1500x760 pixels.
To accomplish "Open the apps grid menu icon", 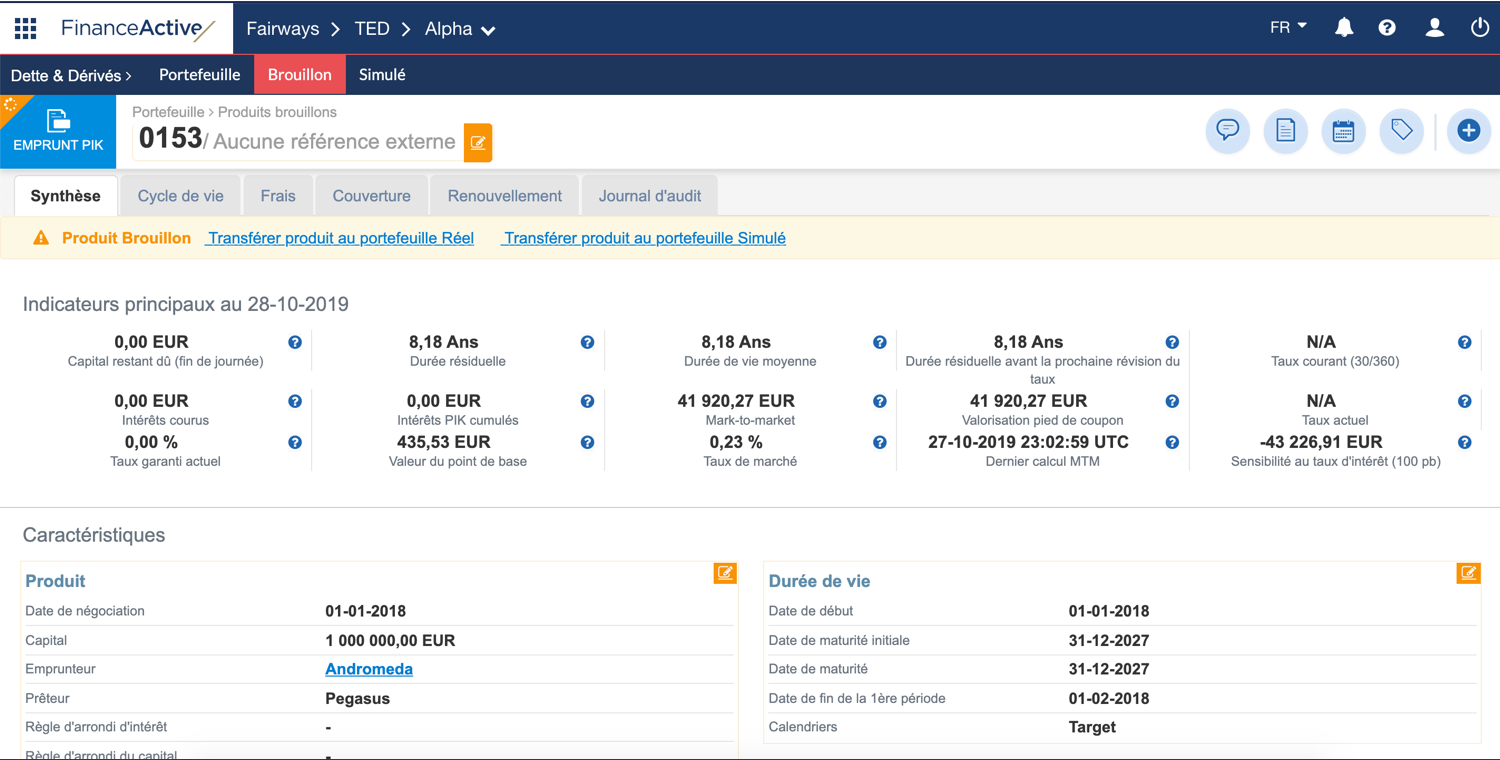I will (x=26, y=28).
